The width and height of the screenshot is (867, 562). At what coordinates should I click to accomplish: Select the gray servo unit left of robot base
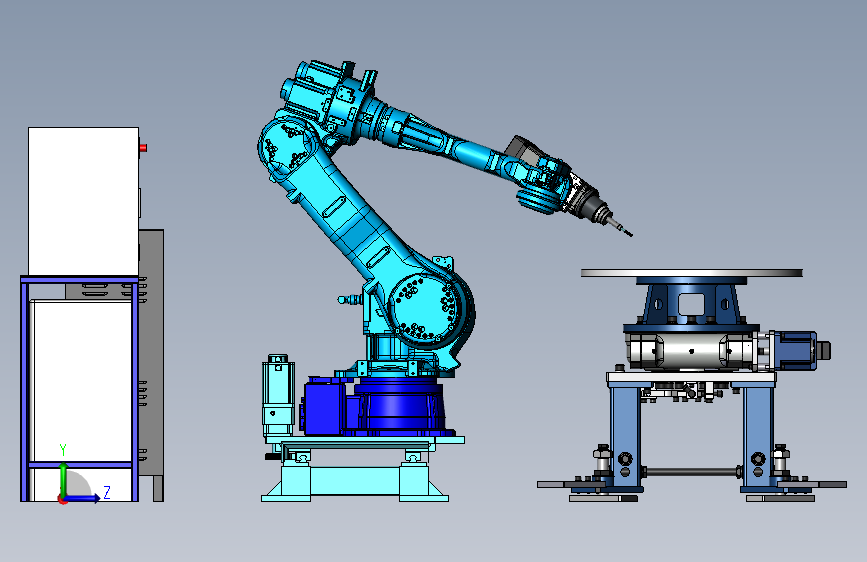(x=278, y=396)
